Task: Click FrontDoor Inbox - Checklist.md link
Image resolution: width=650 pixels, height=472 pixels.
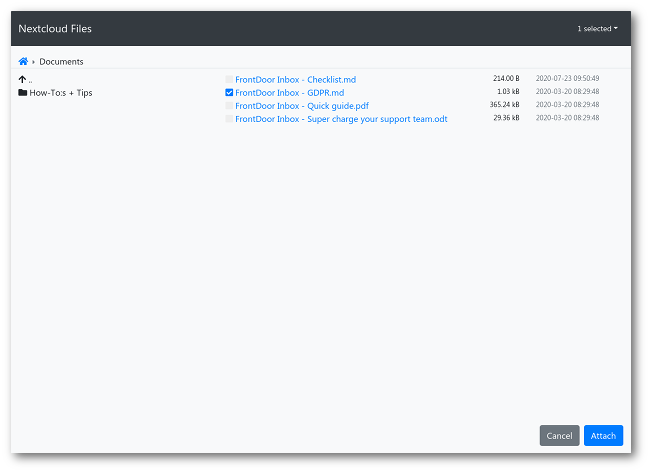Action: (x=295, y=79)
